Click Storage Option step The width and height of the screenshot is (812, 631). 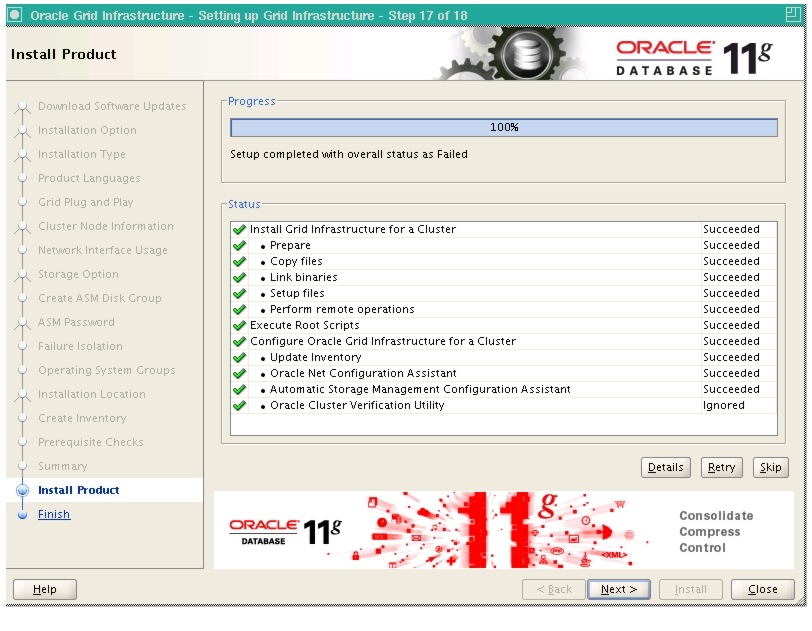(x=78, y=274)
